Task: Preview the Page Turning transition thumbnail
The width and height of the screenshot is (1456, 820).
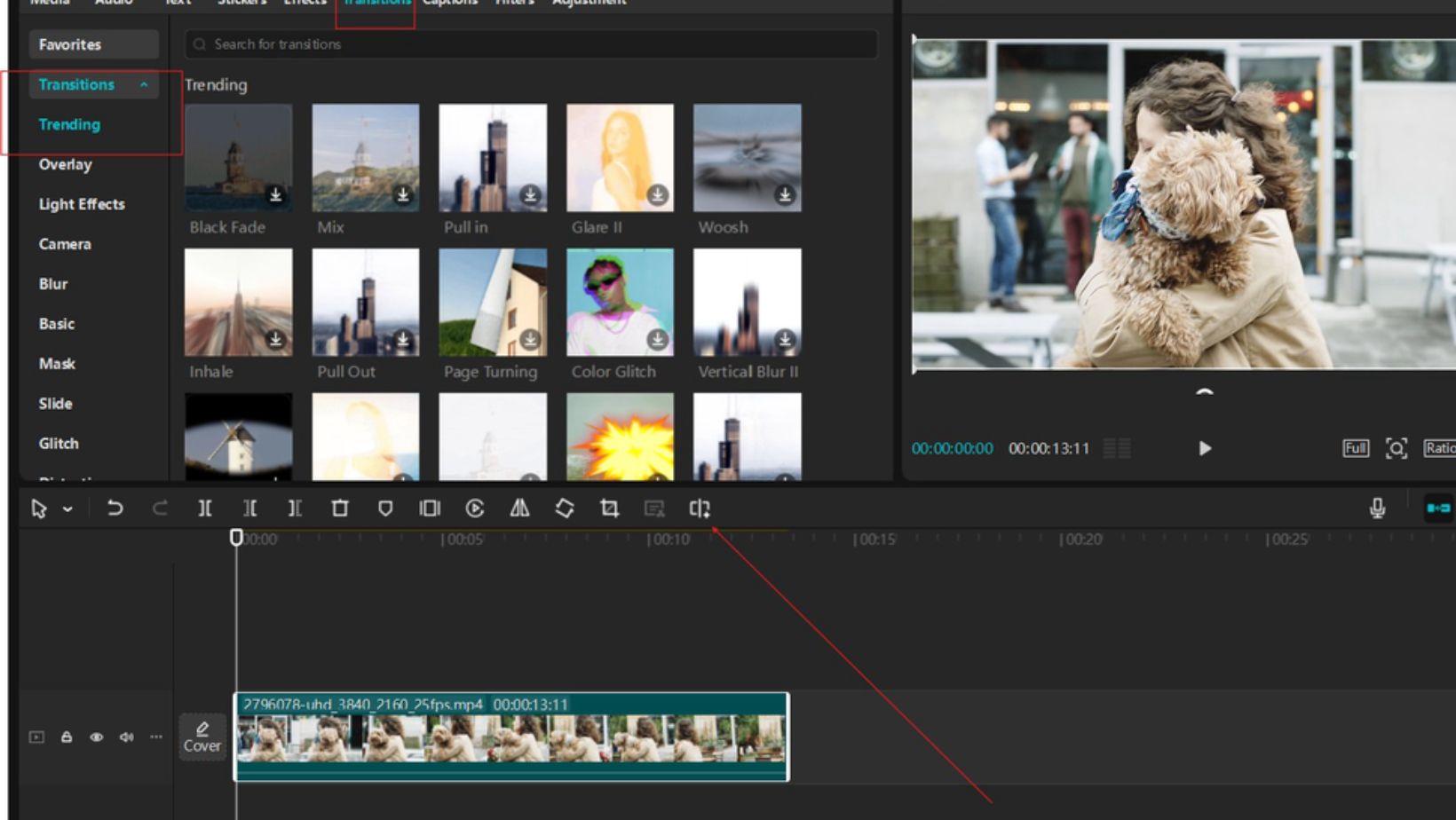Action: pyautogui.click(x=493, y=303)
